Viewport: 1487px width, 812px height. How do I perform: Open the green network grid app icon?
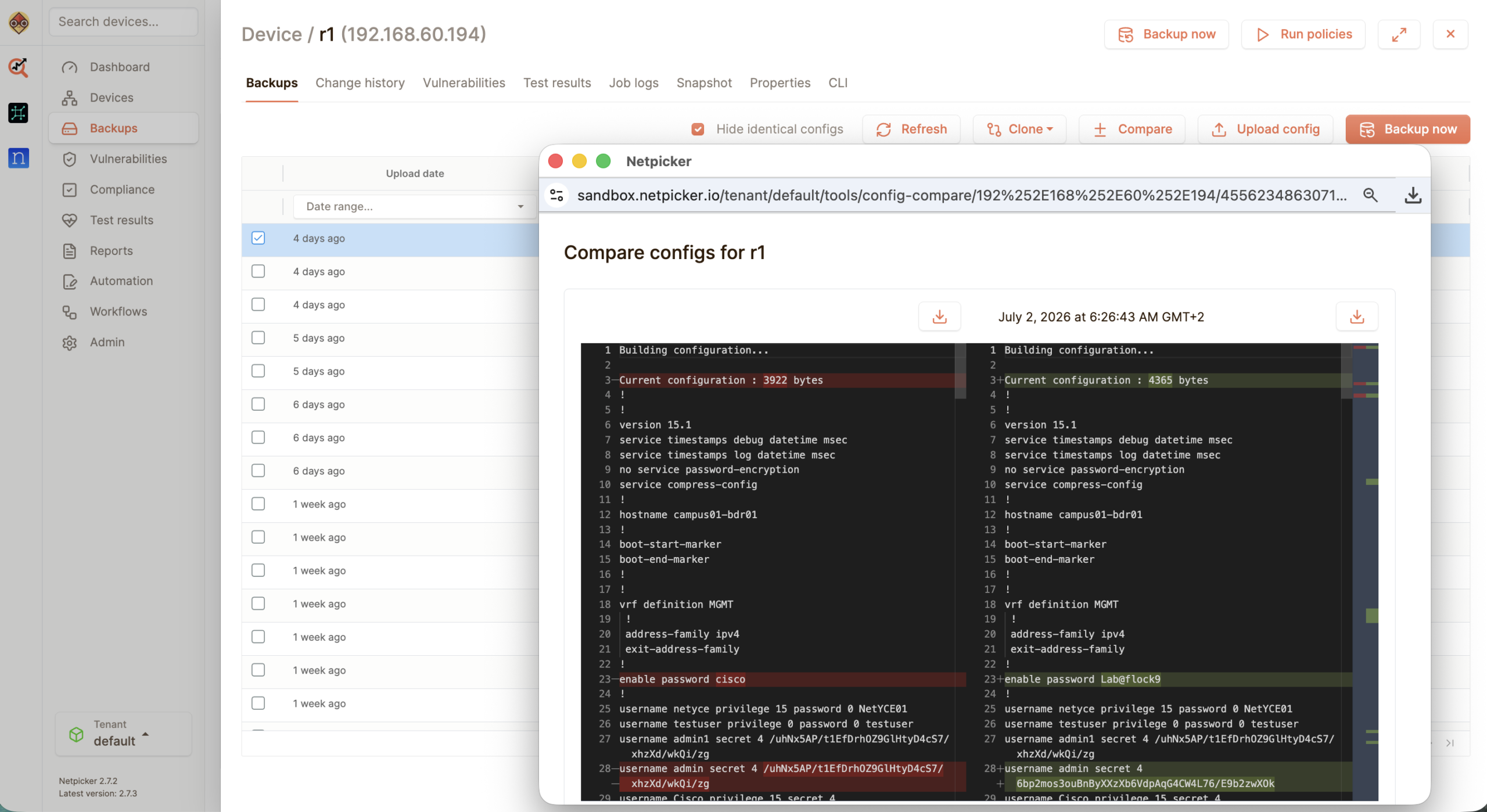click(x=19, y=113)
